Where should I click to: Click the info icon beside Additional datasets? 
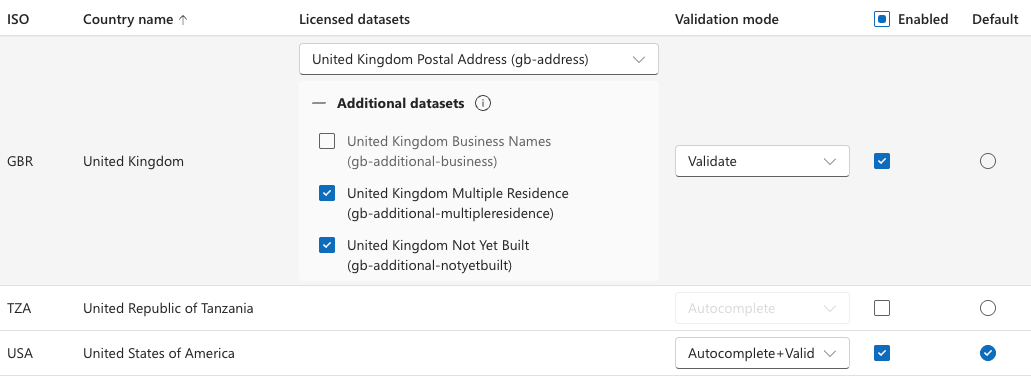click(483, 103)
